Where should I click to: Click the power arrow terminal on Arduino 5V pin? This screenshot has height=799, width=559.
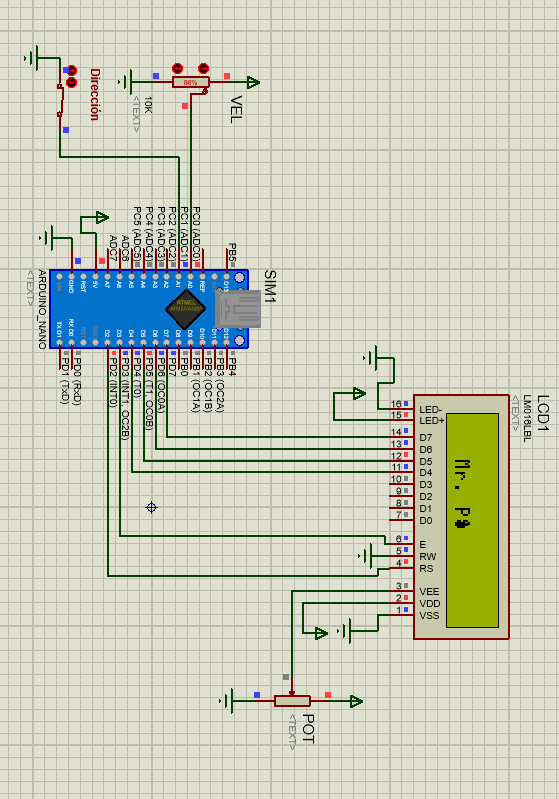(x=102, y=218)
